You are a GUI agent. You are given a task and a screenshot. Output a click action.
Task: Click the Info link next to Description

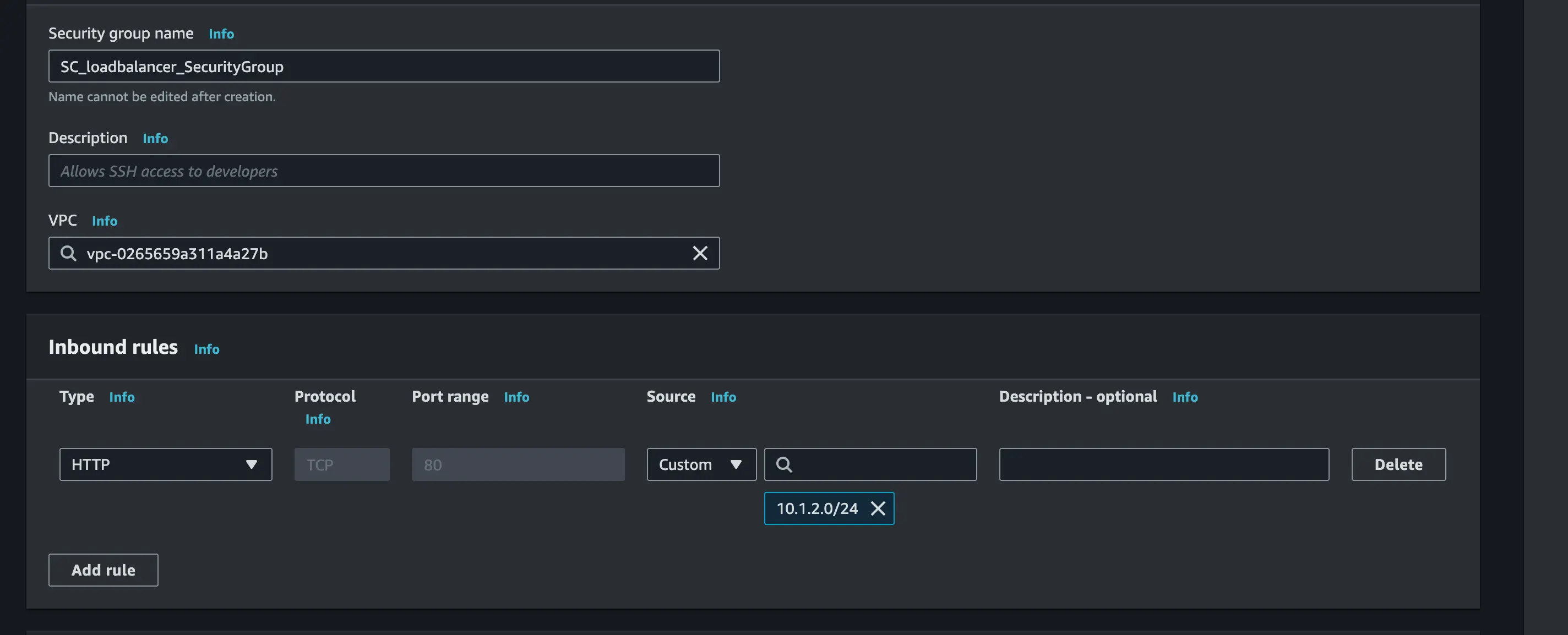[155, 138]
